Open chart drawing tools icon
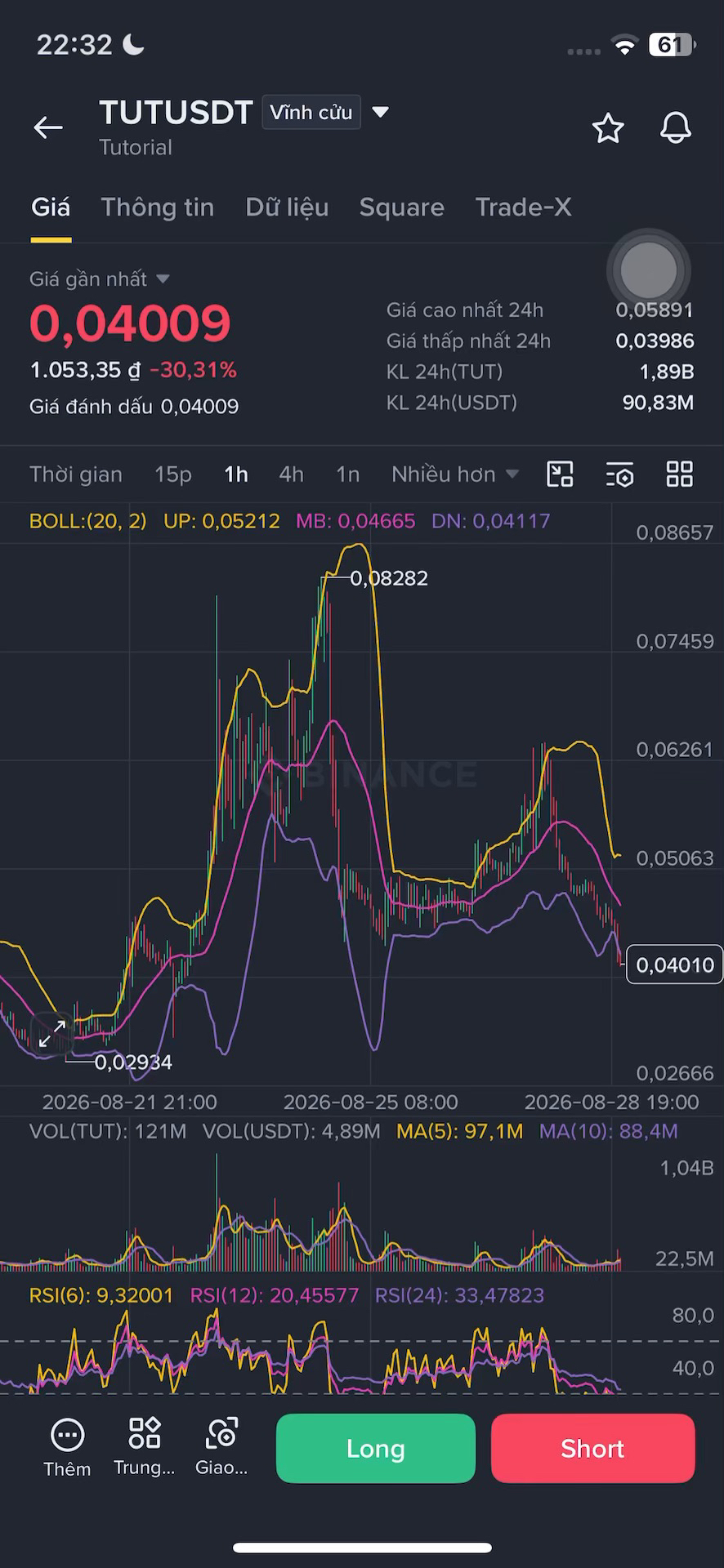The image size is (724, 1568). (x=560, y=474)
